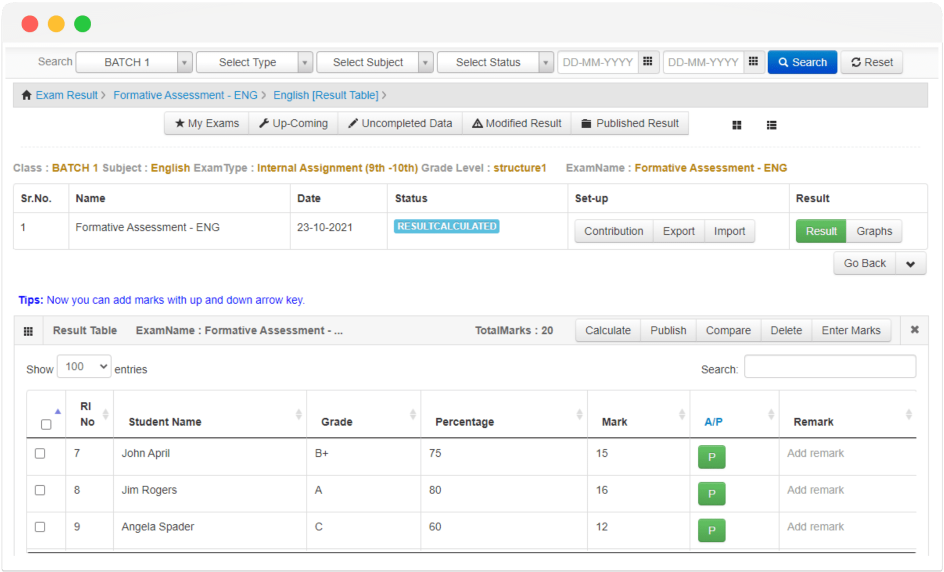This screenshot has height=572, width=944.
Task: Tick checkbox for John April
Action: click(x=40, y=453)
